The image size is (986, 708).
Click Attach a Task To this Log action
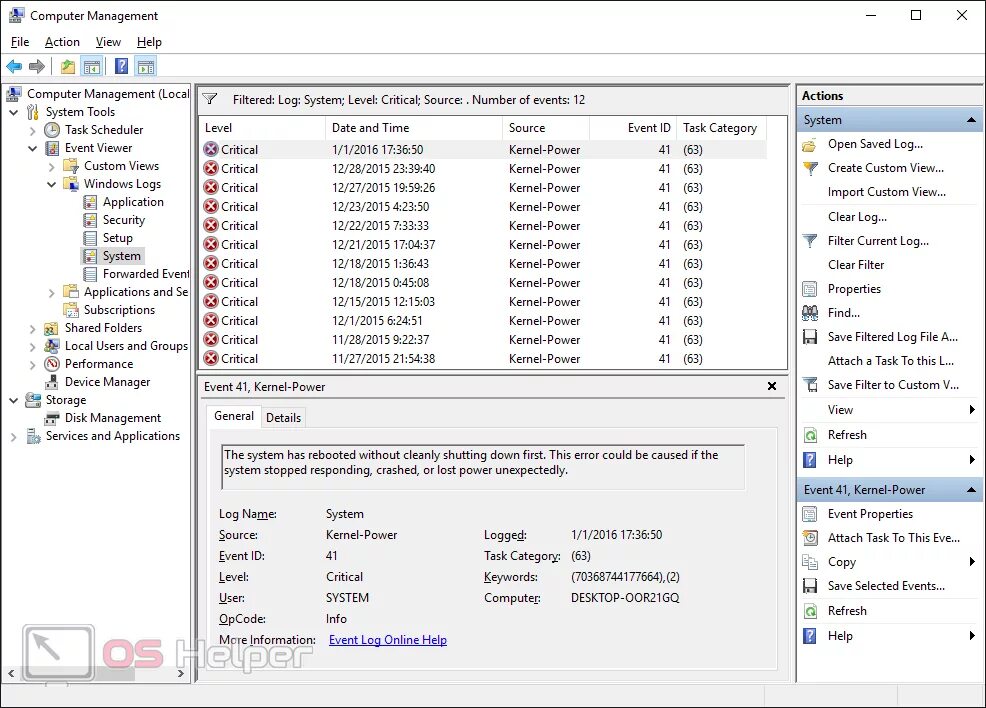tap(890, 361)
